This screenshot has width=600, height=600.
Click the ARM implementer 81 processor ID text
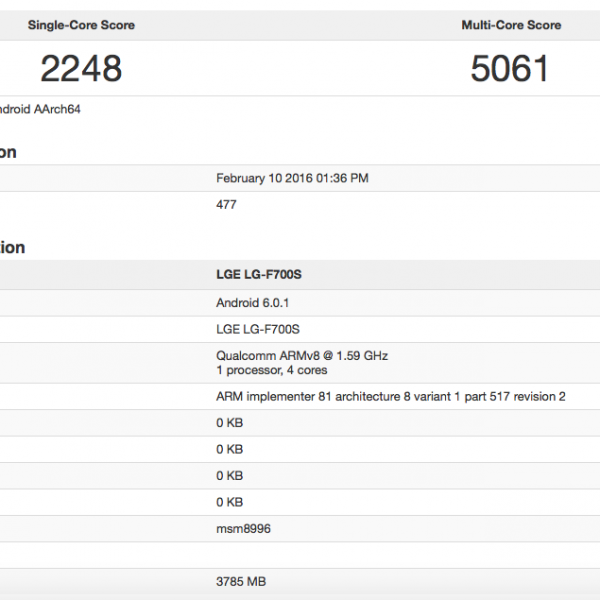[x=390, y=396]
